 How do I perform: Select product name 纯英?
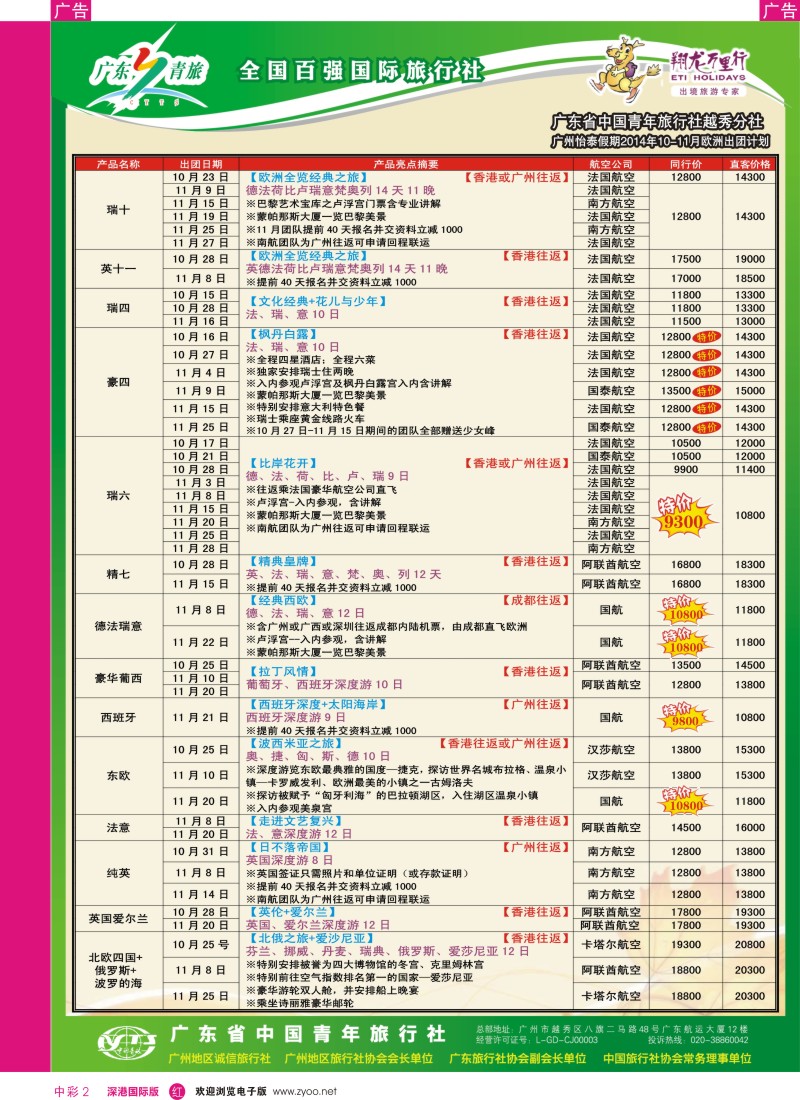[x=118, y=873]
